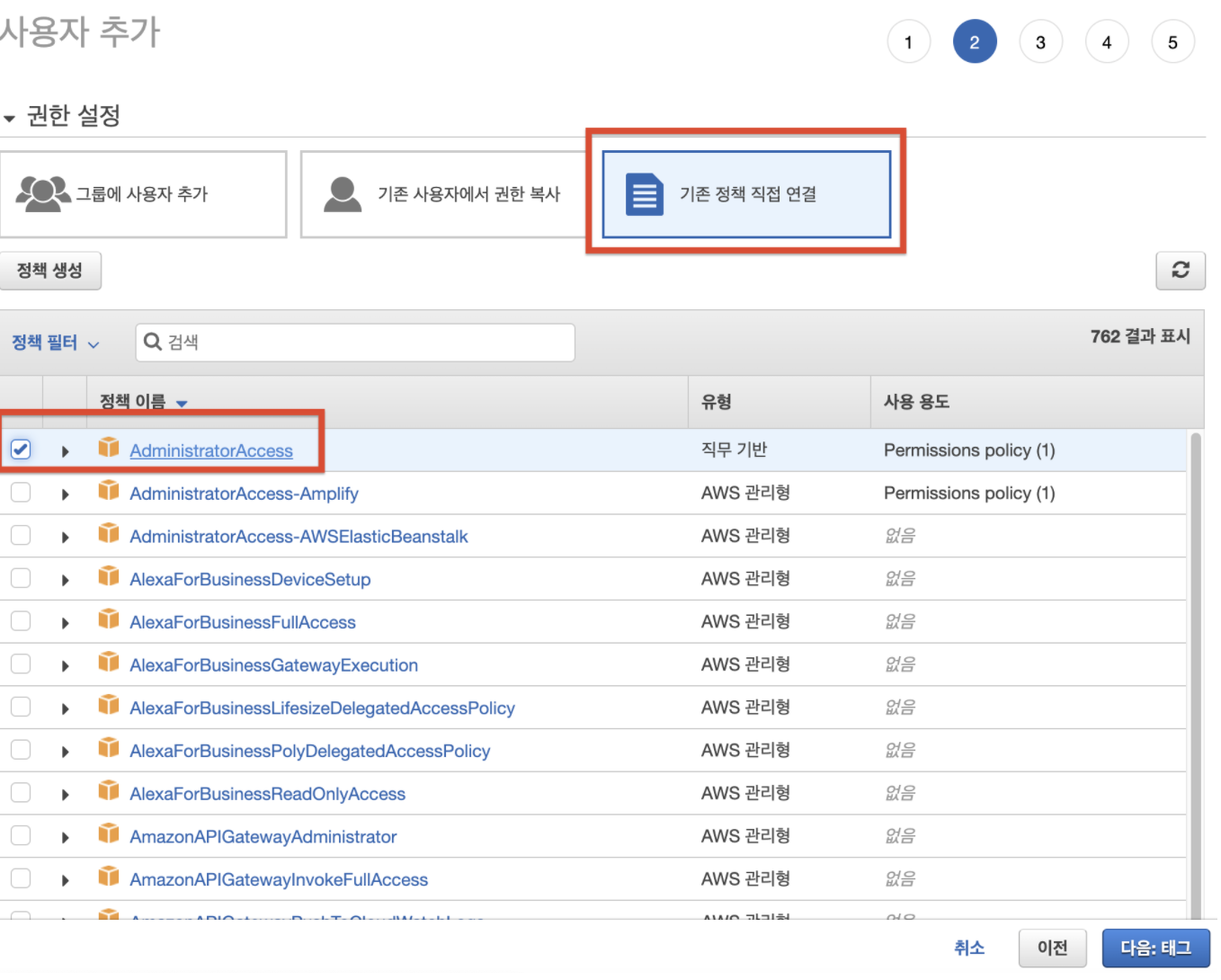Enable the AlexaForBusinessGatewayExecution checkbox
The width and height of the screenshot is (1221, 980).
(21, 664)
